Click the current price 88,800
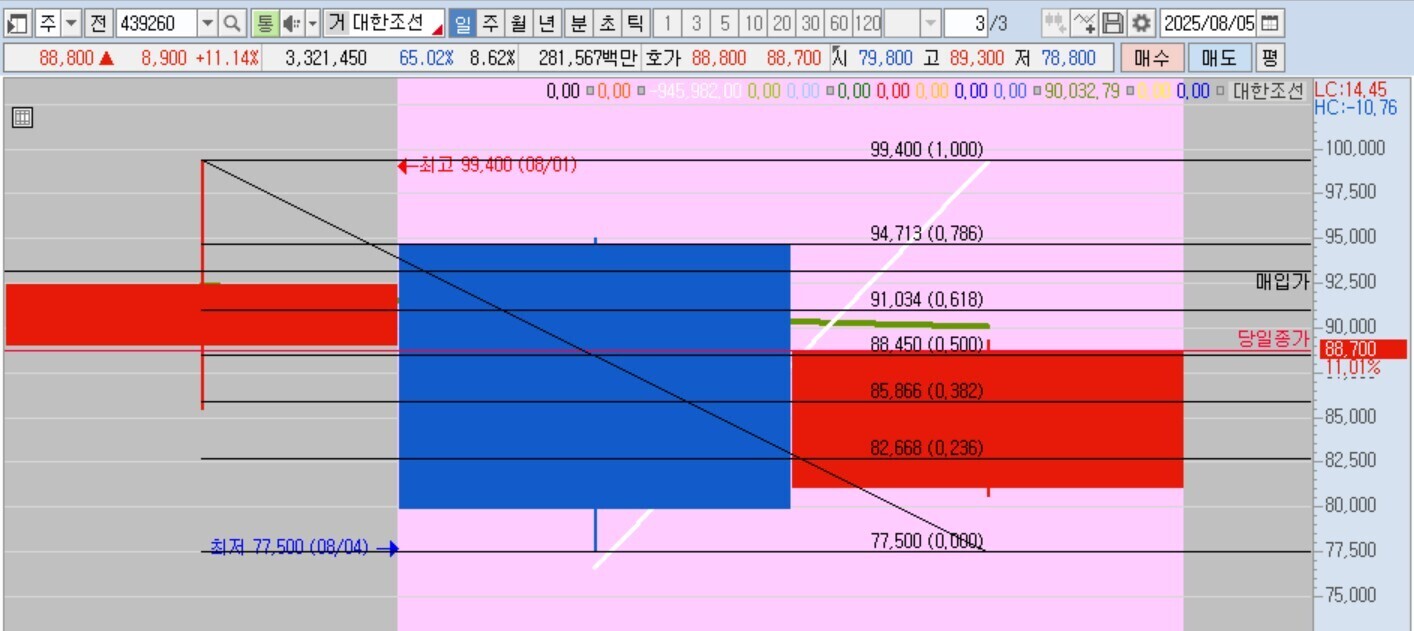1414x631 pixels. [x=66, y=58]
